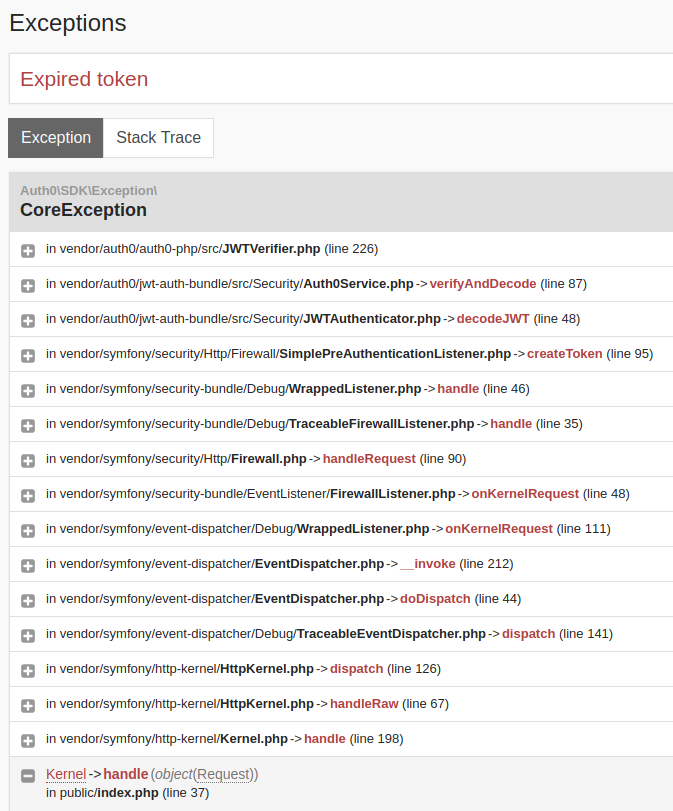This screenshot has width=673, height=811.
Task: Expand EventDispatcher.php doDispatch trace
Action: (x=28, y=600)
